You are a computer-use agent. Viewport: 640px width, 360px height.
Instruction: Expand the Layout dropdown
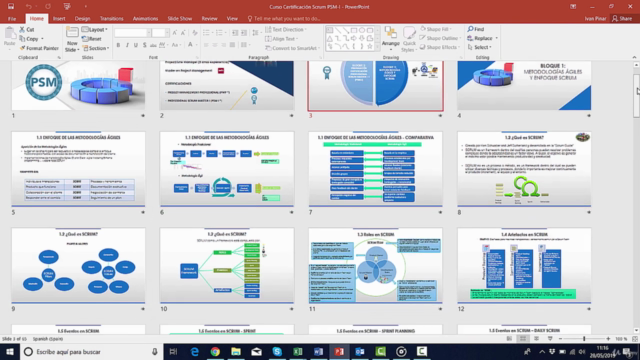coord(95,29)
